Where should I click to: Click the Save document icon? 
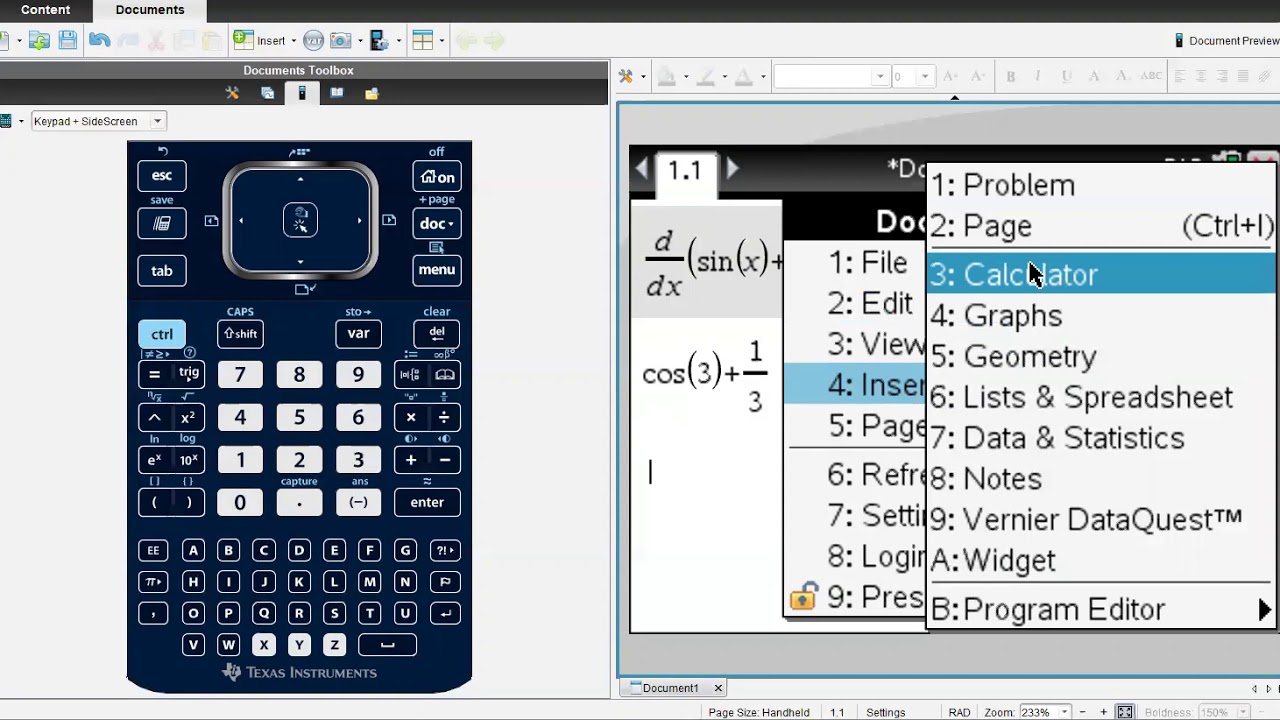(67, 41)
